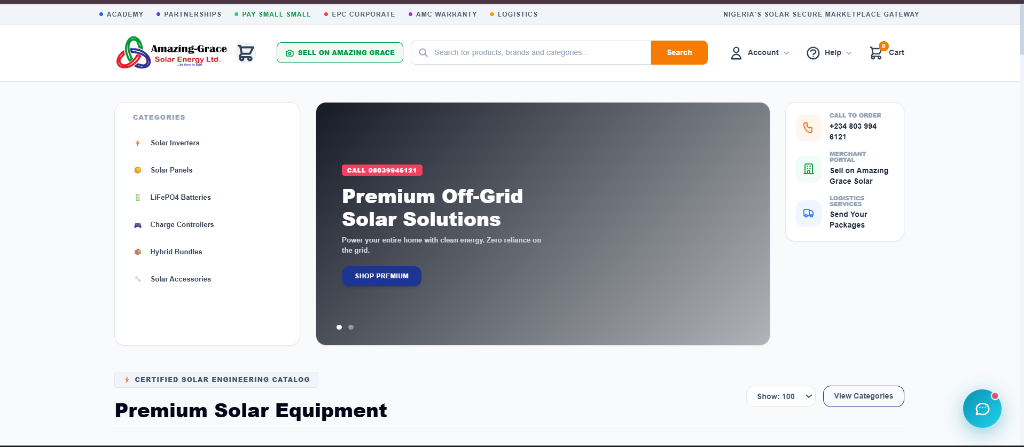Click the Hybrid Bundles box icon
1024x447 pixels.
(x=137, y=252)
